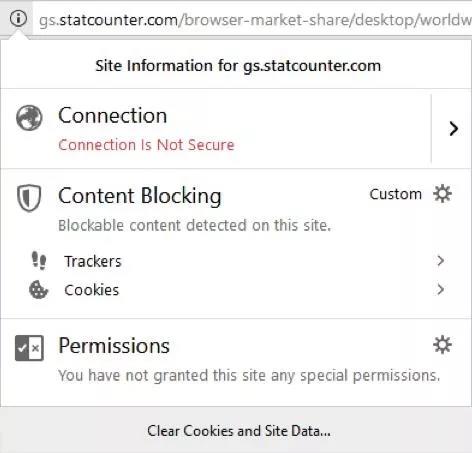Select the Cookies row

pyautogui.click(x=236, y=290)
